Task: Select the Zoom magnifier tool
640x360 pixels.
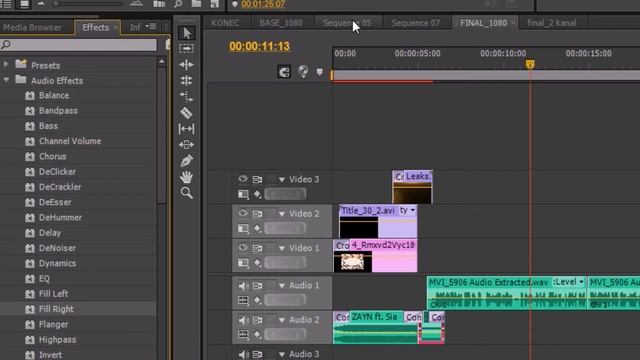Action: tap(187, 193)
